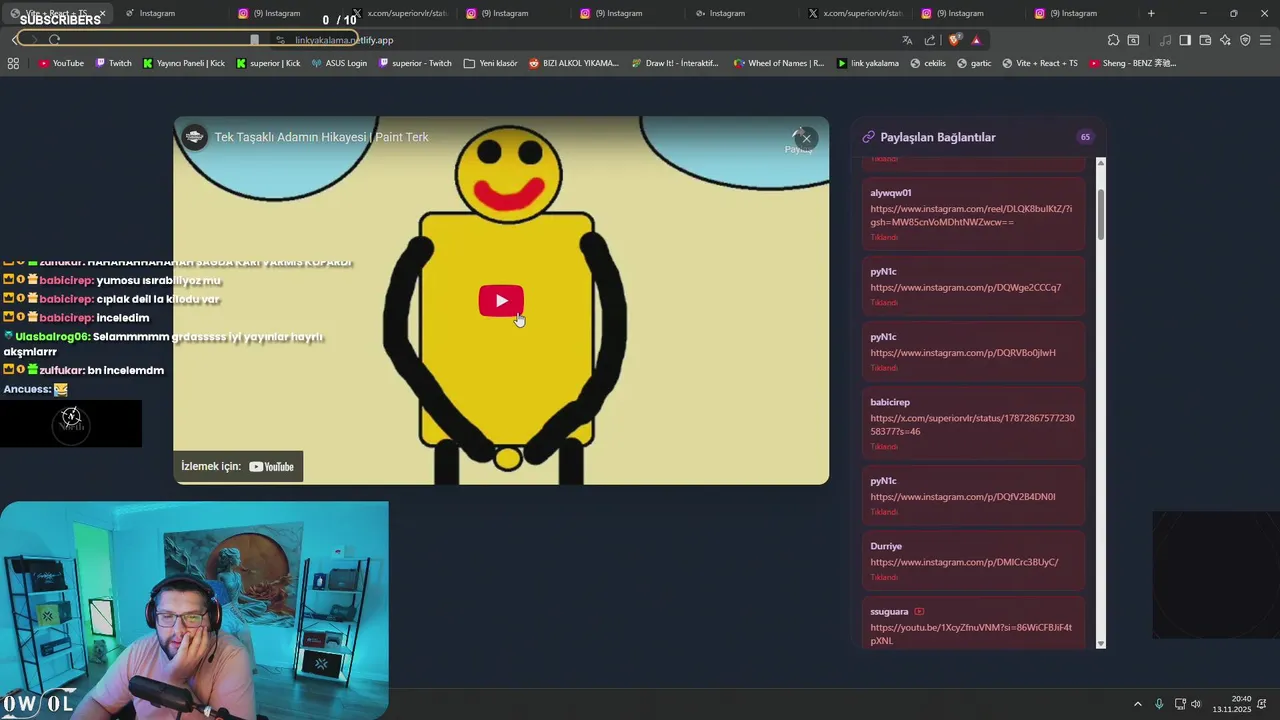
Task: Open babicirep's x.com superiorvlr status link
Action: point(972,425)
